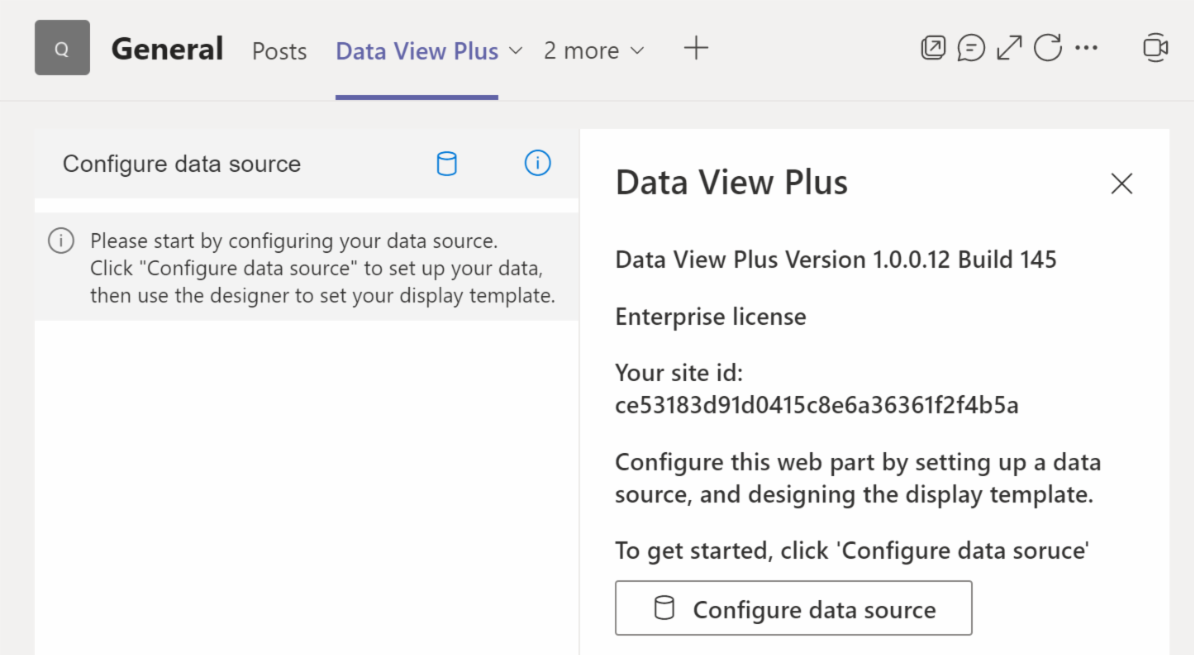Pop out the tab in new window
This screenshot has width=1194, height=655.
933,48
